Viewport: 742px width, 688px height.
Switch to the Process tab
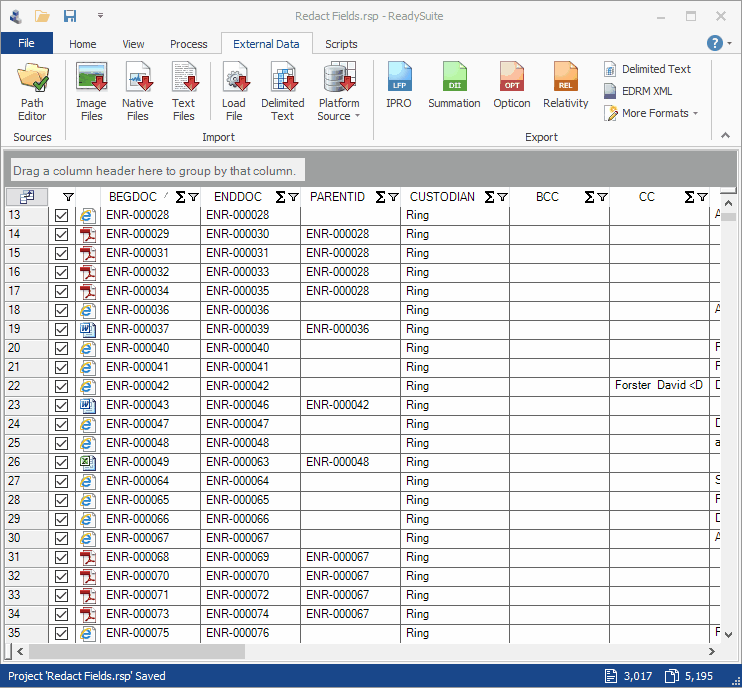pyautogui.click(x=188, y=44)
